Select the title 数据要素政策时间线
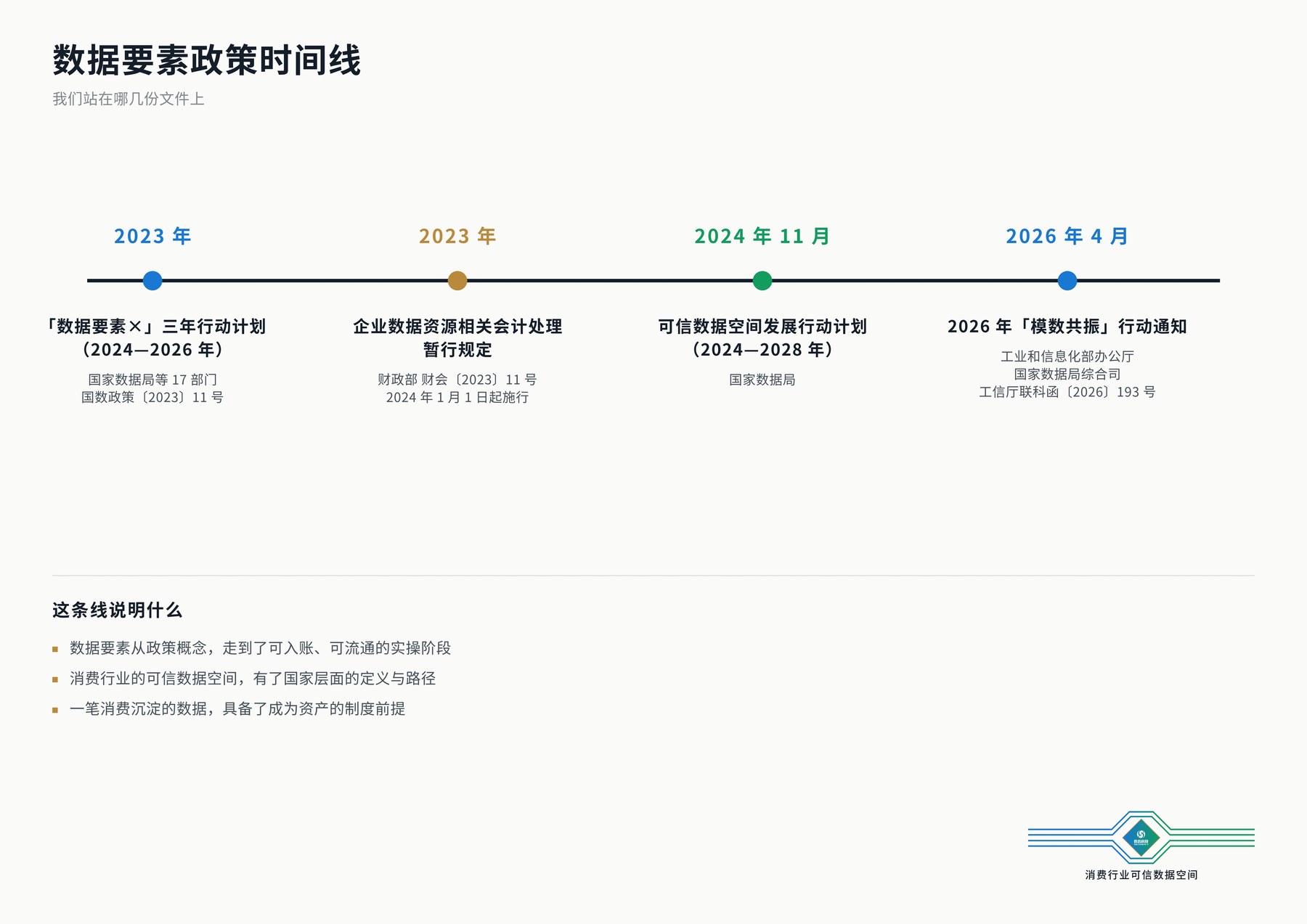The width and height of the screenshot is (1307, 924). 207,60
